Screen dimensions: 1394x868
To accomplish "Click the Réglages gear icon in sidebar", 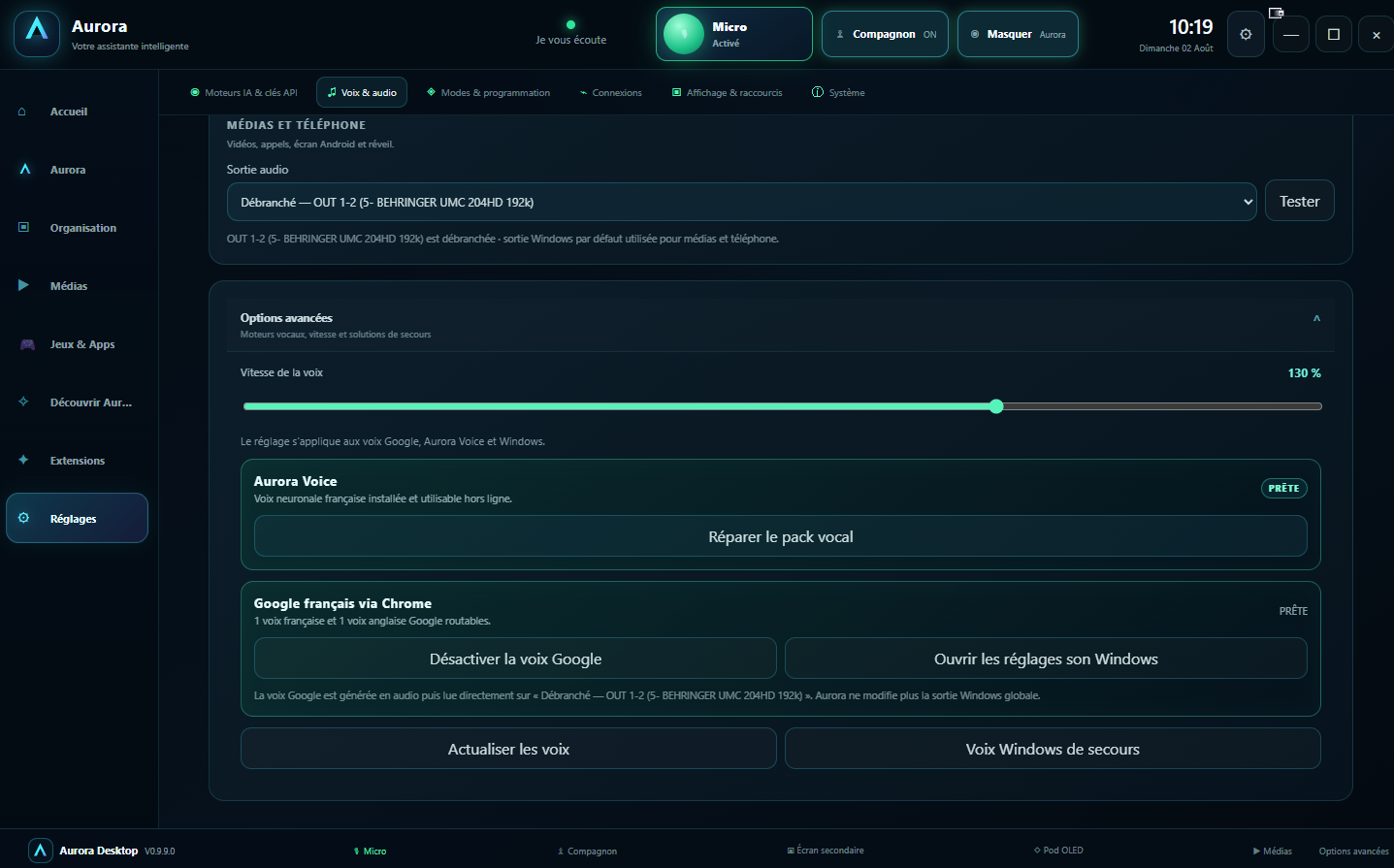I will (x=23, y=518).
